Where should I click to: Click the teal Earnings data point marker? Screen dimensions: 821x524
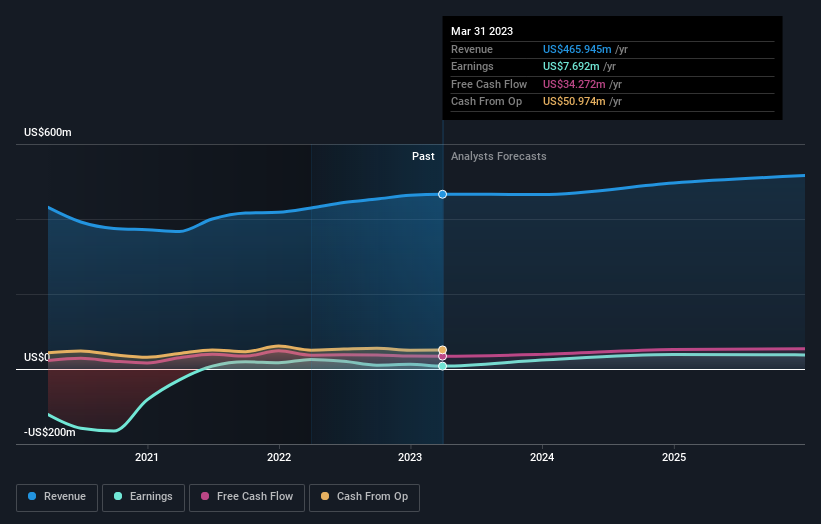442,366
